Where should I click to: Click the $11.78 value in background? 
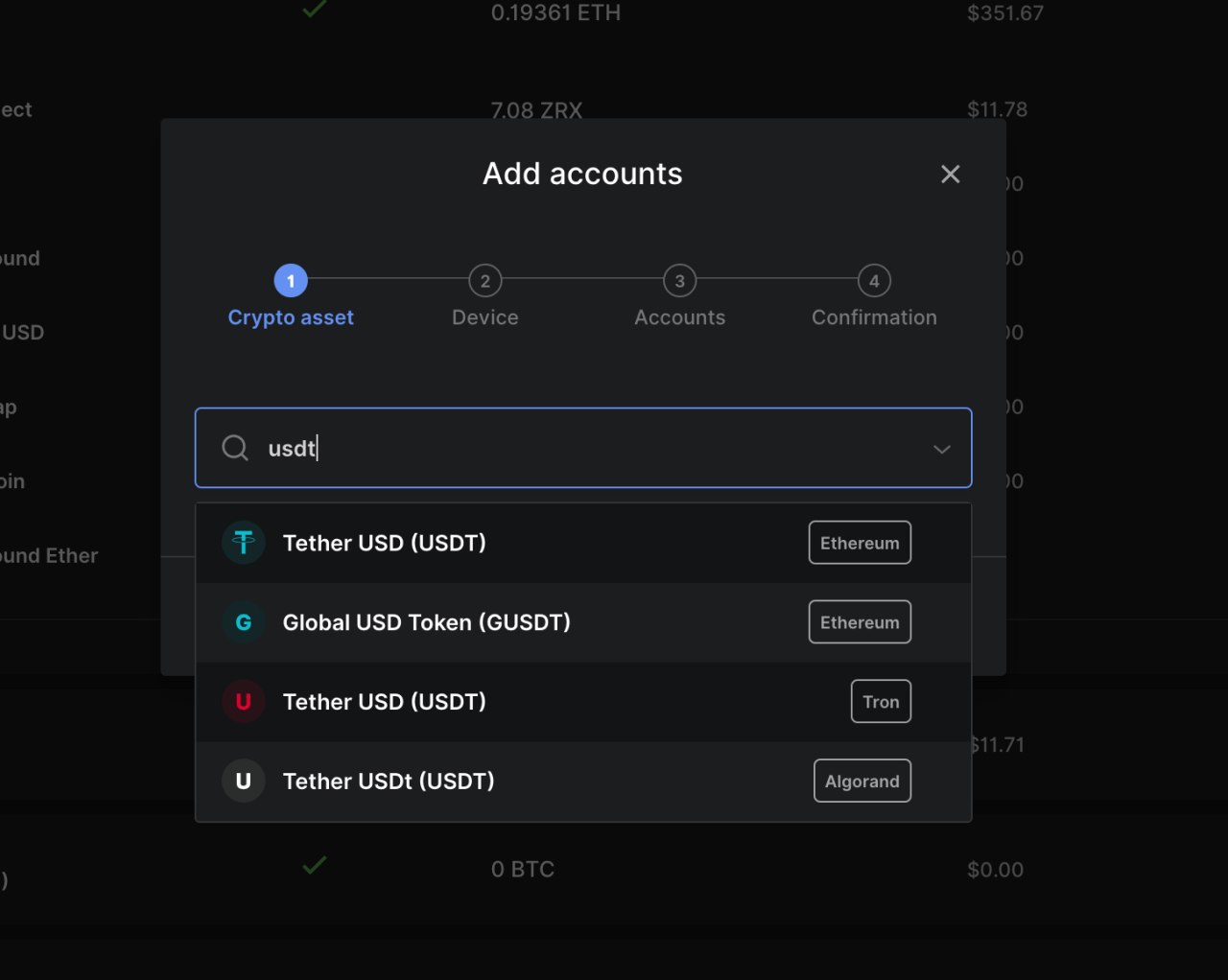(x=997, y=109)
